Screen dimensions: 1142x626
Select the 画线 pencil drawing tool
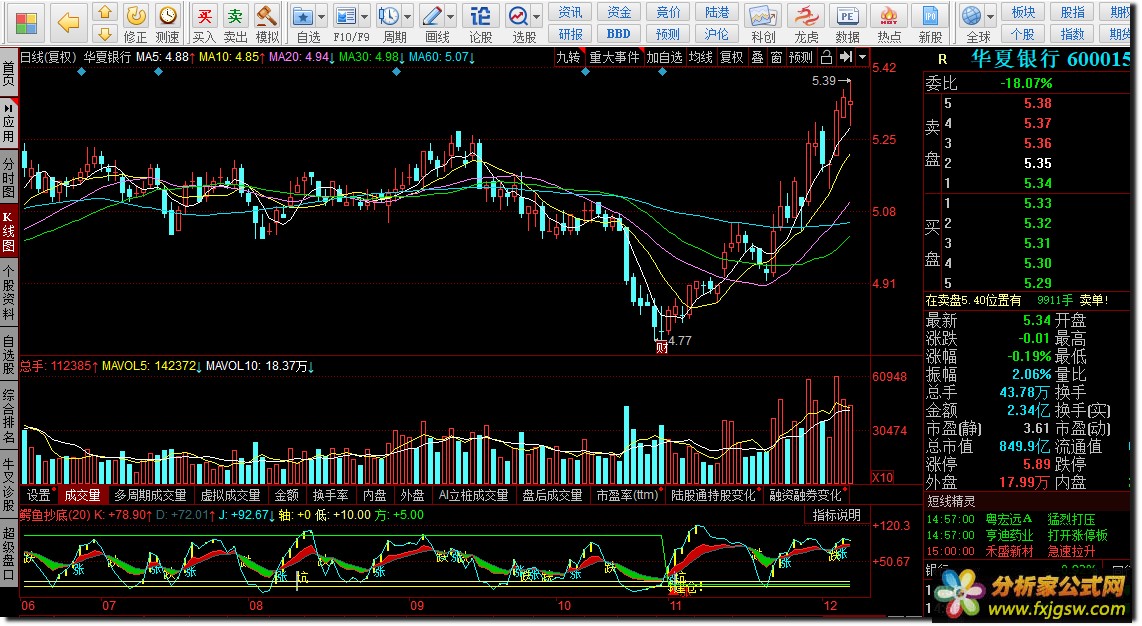click(x=433, y=15)
